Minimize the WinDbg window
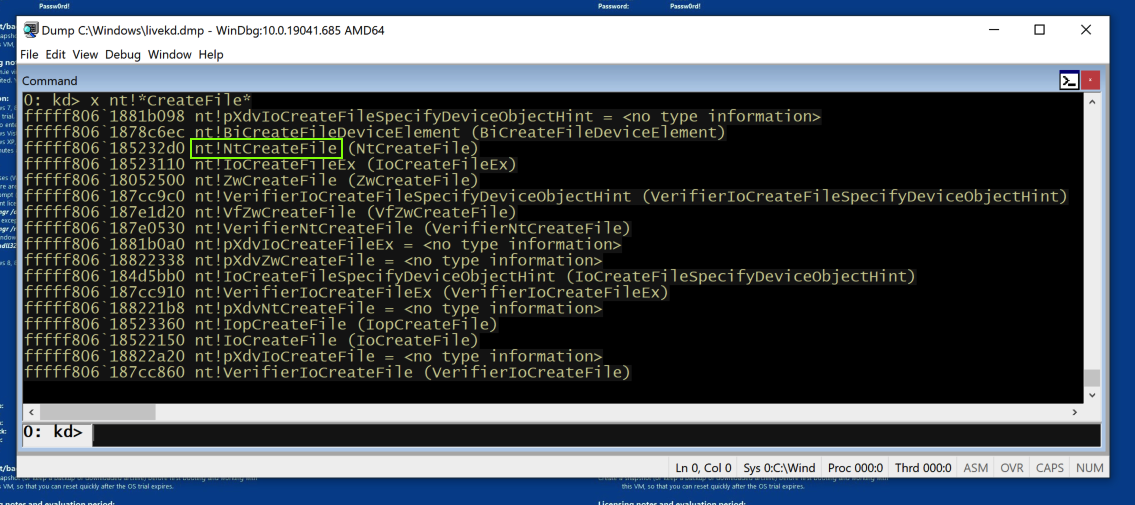 [x=993, y=30]
